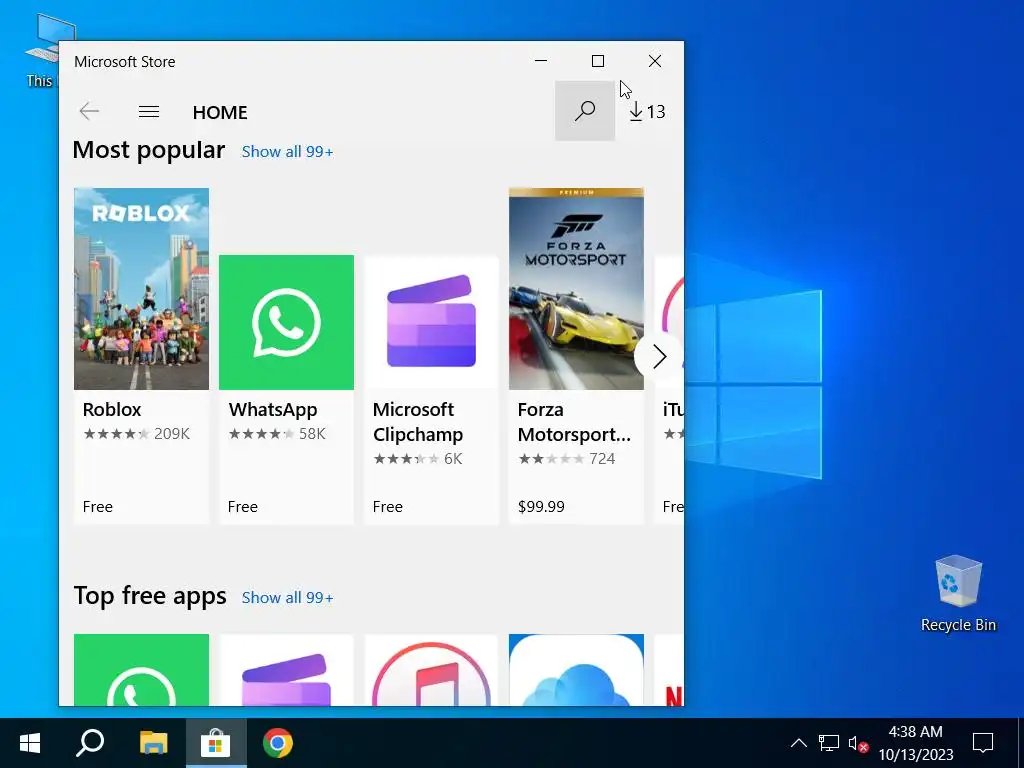Open the clock showing 4:38 AM
Image resolution: width=1024 pixels, height=768 pixels.
tap(916, 743)
